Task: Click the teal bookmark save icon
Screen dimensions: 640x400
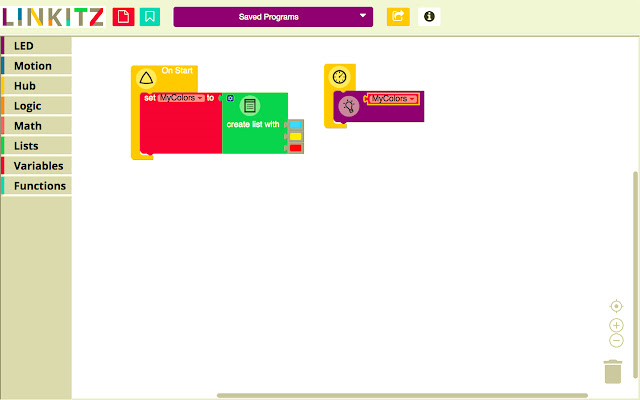Action: point(150,17)
